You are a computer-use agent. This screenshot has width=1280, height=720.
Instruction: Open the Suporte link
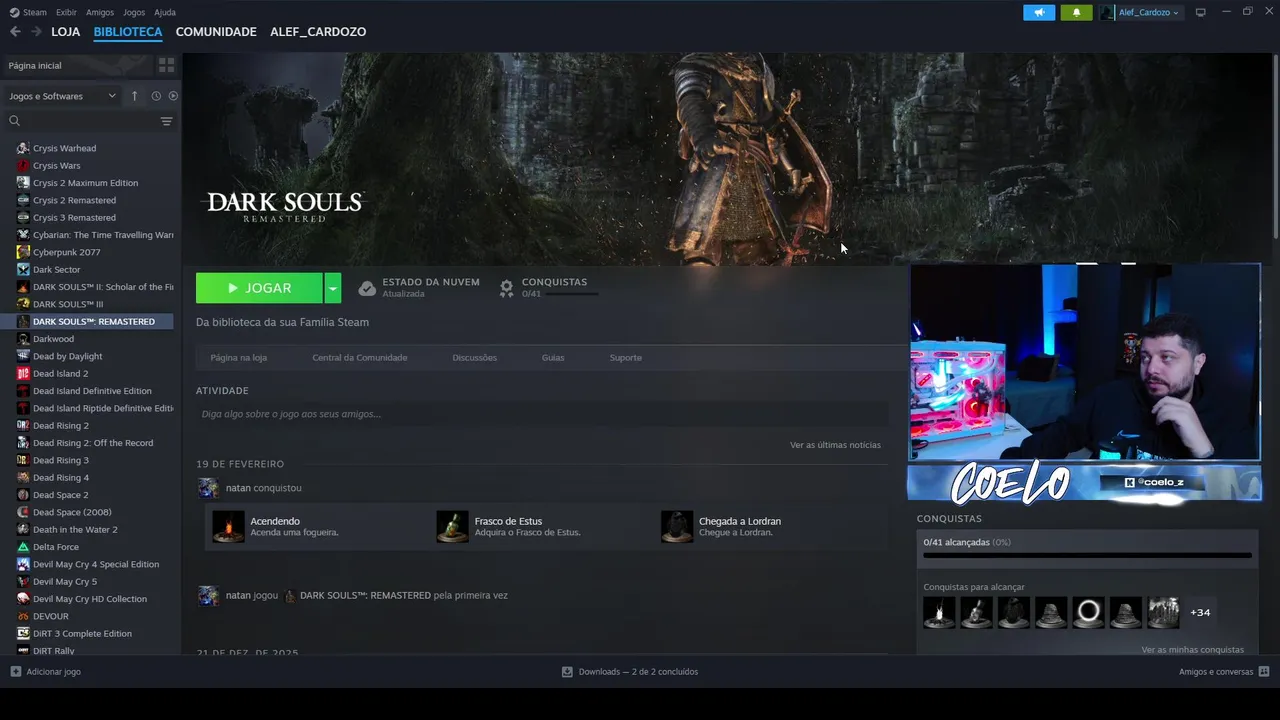coord(626,357)
